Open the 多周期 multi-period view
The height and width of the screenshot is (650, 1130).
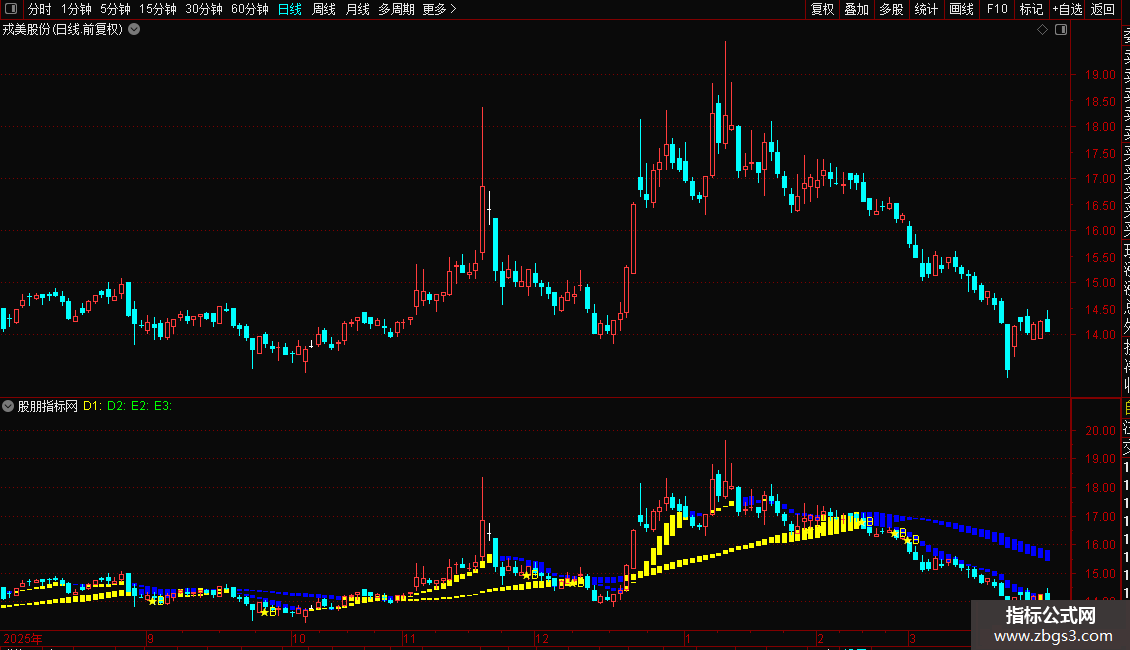pyautogui.click(x=396, y=9)
